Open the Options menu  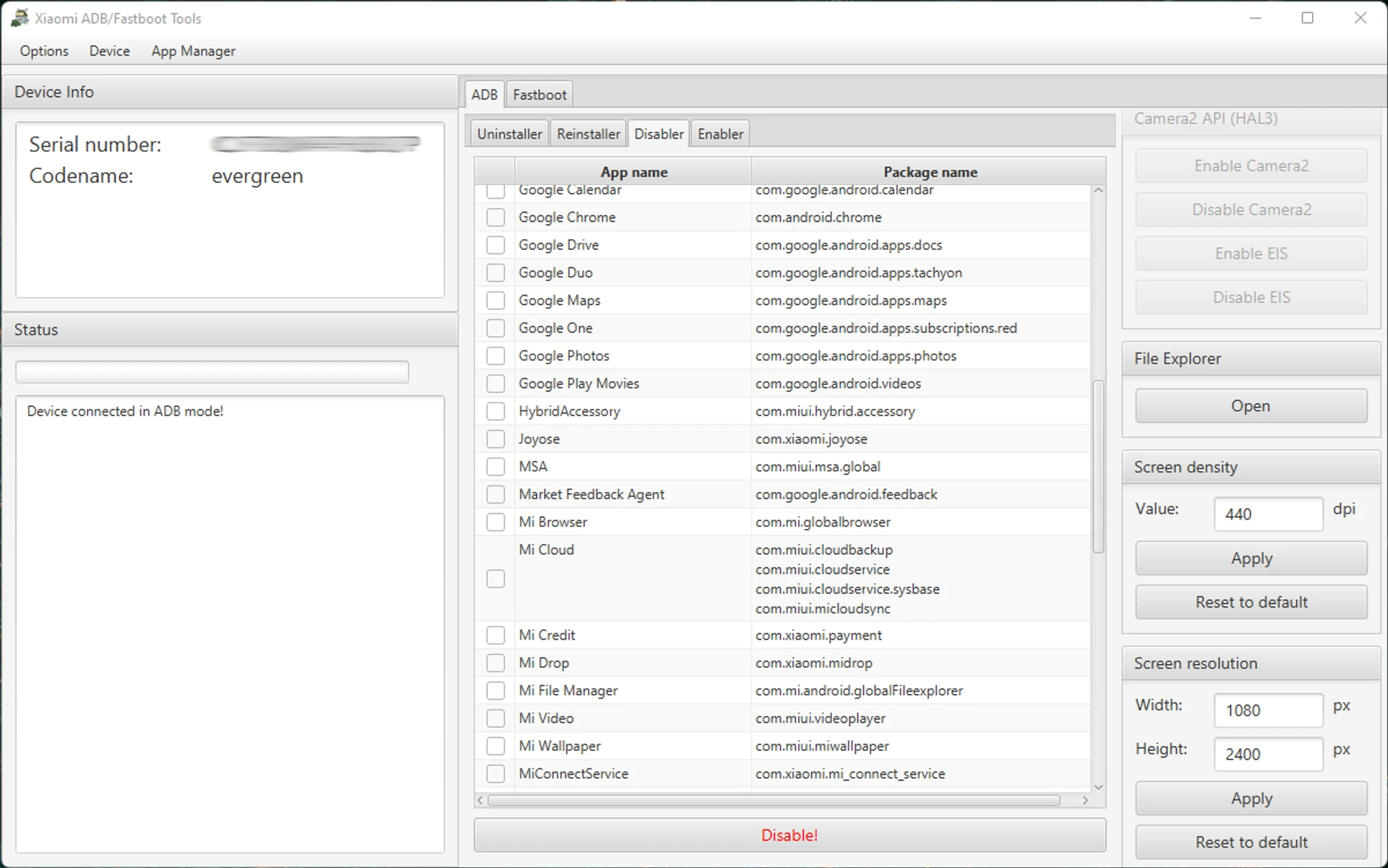click(44, 51)
